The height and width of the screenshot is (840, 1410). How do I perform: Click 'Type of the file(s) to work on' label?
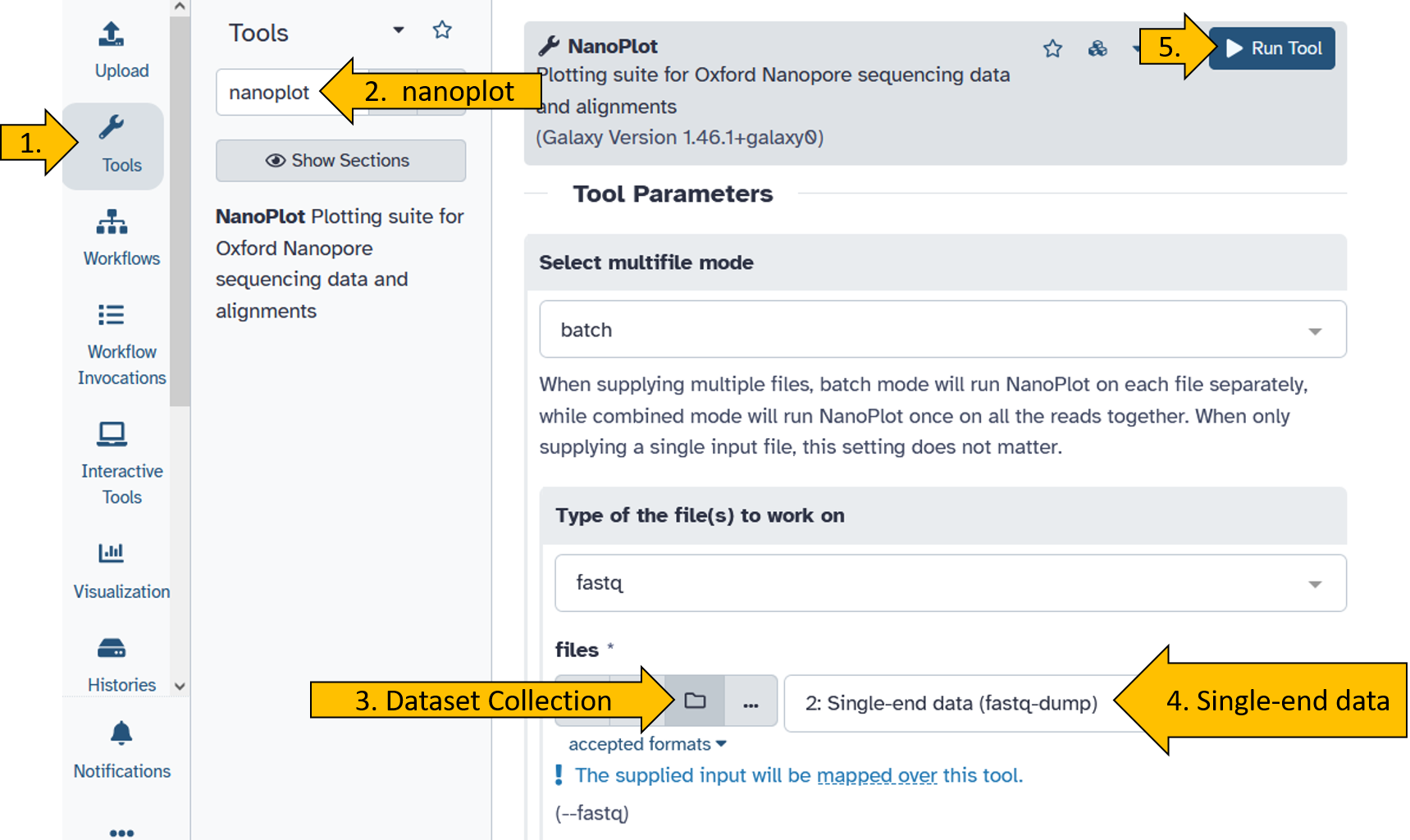pyautogui.click(x=700, y=515)
